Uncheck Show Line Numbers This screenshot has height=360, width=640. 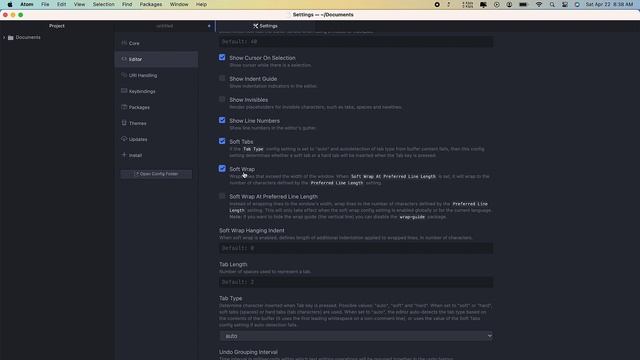(222, 120)
